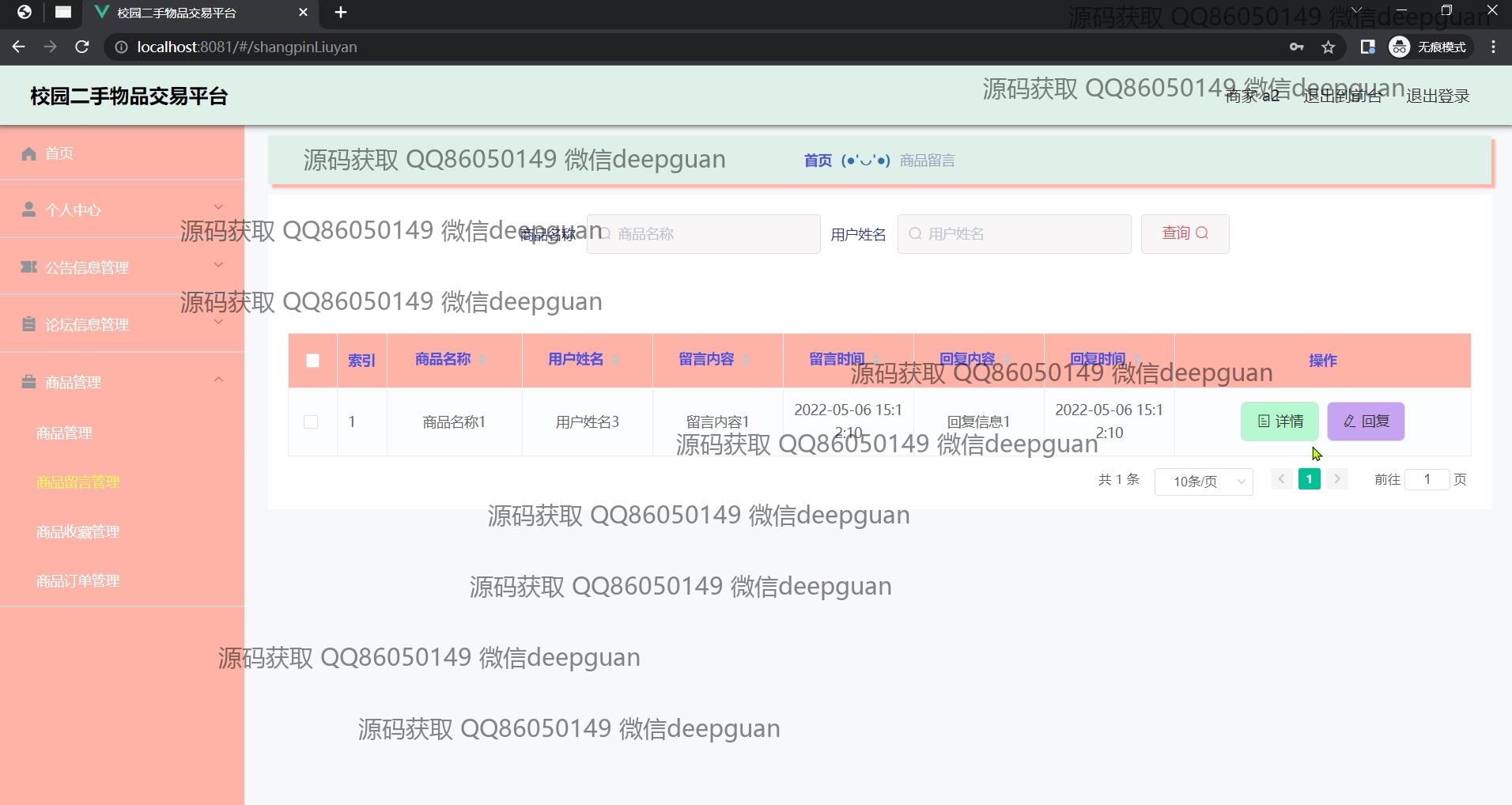1512x805 pixels.
Task: Open the 10条/页 page size dropdown
Action: 1204,481
